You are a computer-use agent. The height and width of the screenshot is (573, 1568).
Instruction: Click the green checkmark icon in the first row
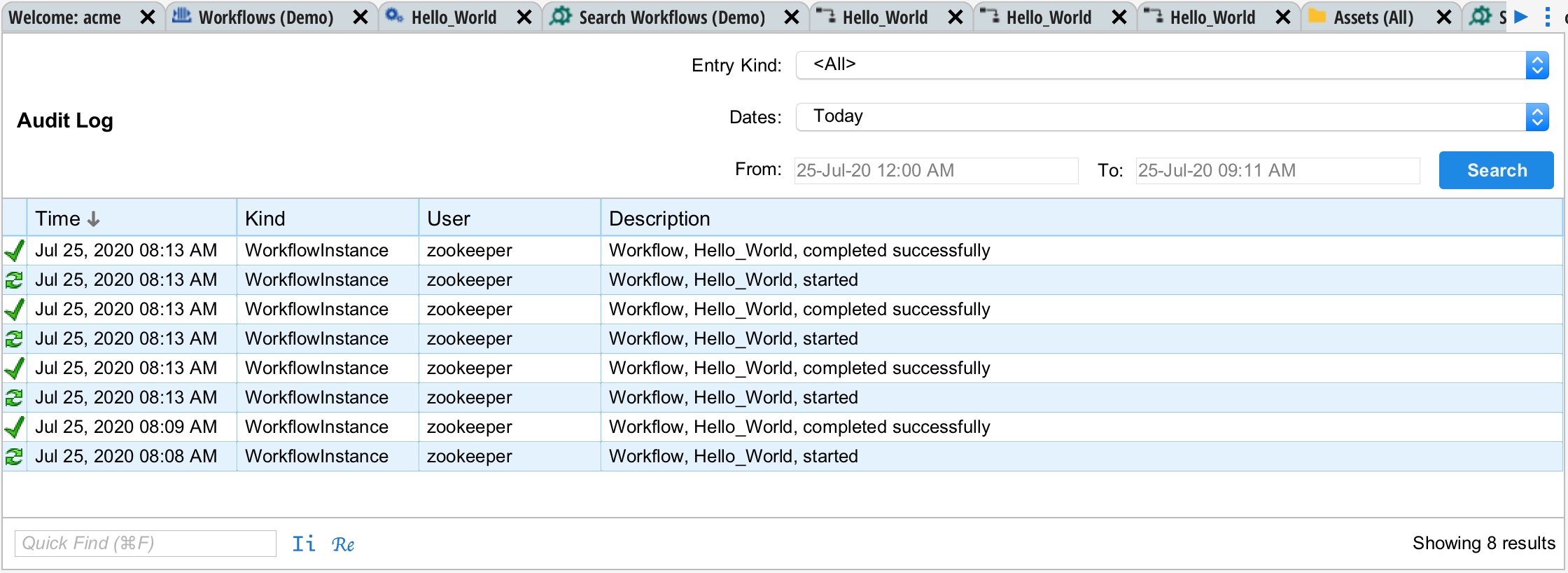(15, 251)
